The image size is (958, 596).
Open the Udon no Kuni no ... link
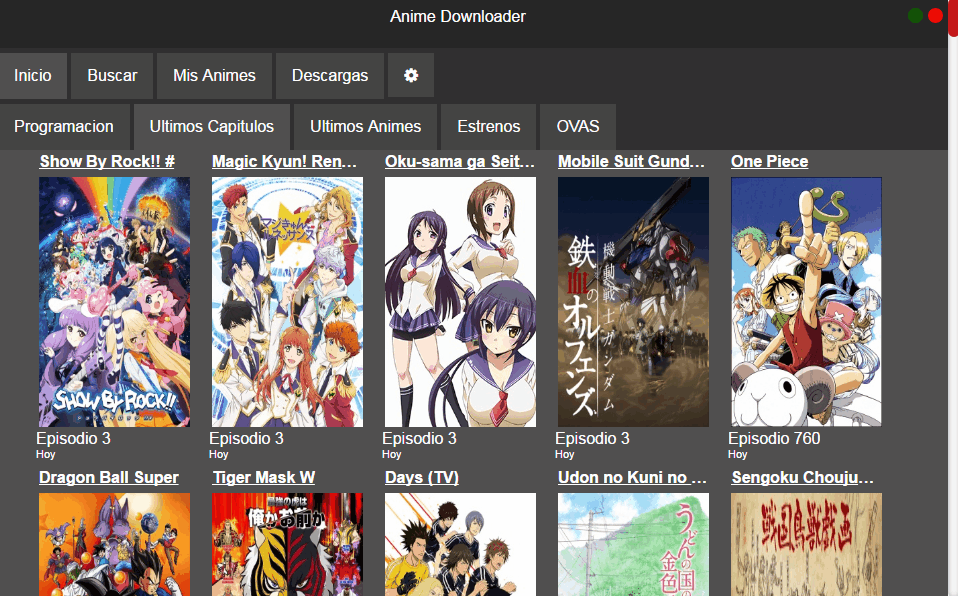(x=632, y=477)
